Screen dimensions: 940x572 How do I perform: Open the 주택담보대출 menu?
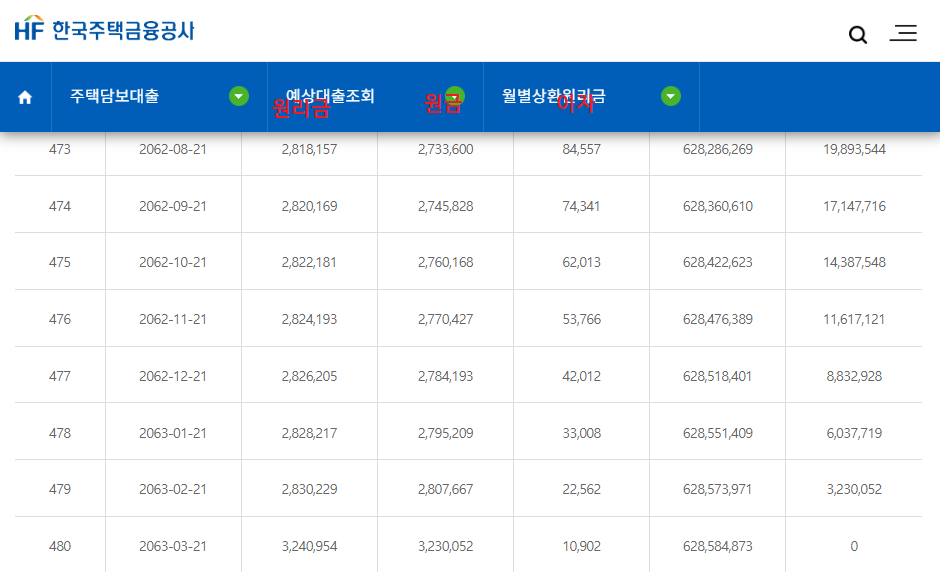(115, 96)
